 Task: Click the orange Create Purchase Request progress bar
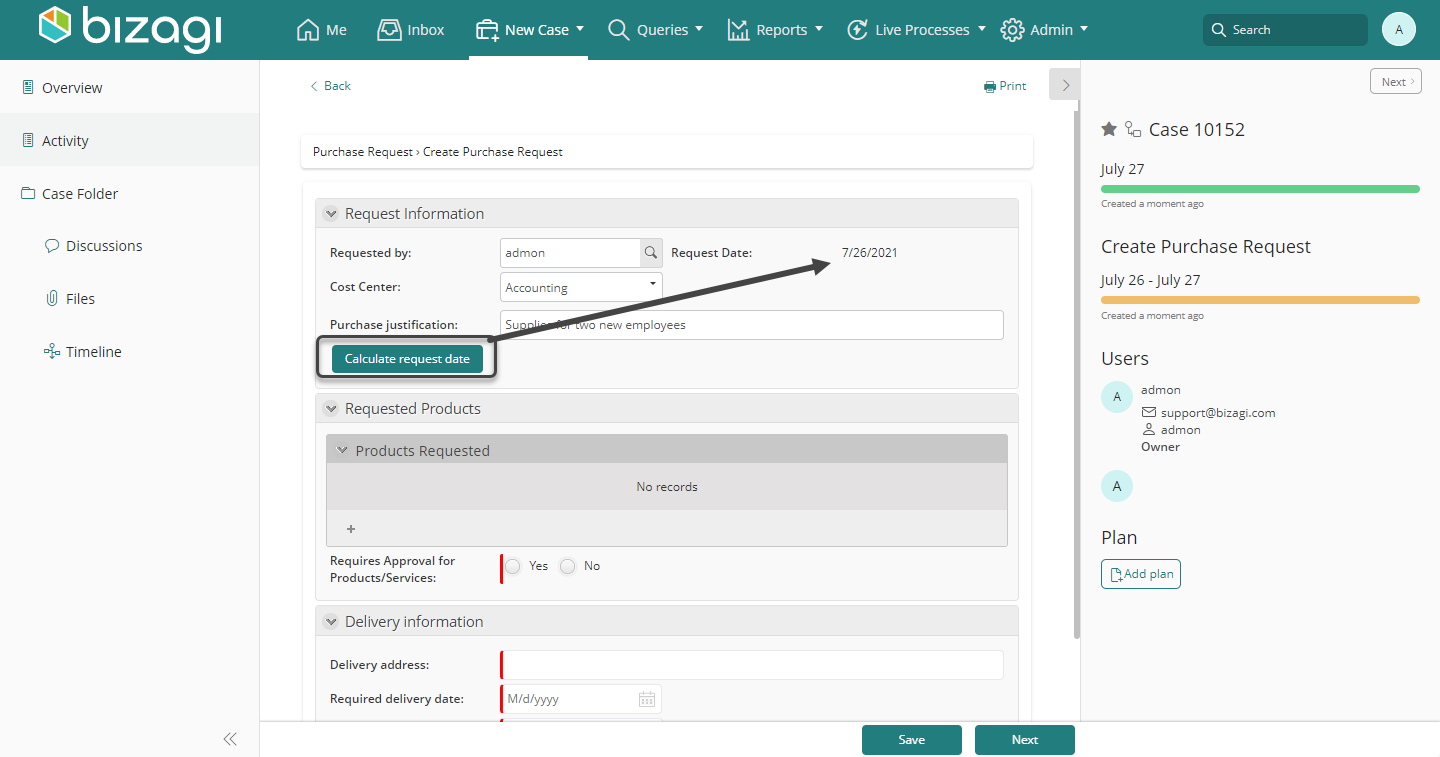click(x=1260, y=299)
